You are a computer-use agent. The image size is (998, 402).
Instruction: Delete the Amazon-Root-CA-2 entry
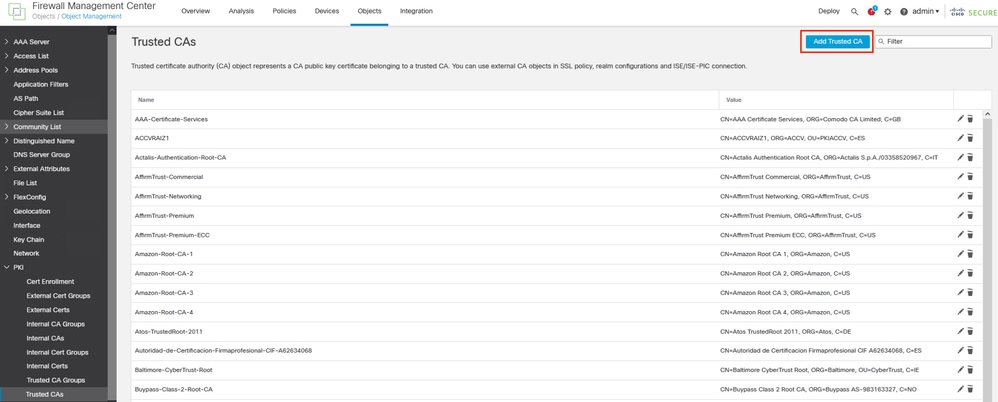point(970,273)
